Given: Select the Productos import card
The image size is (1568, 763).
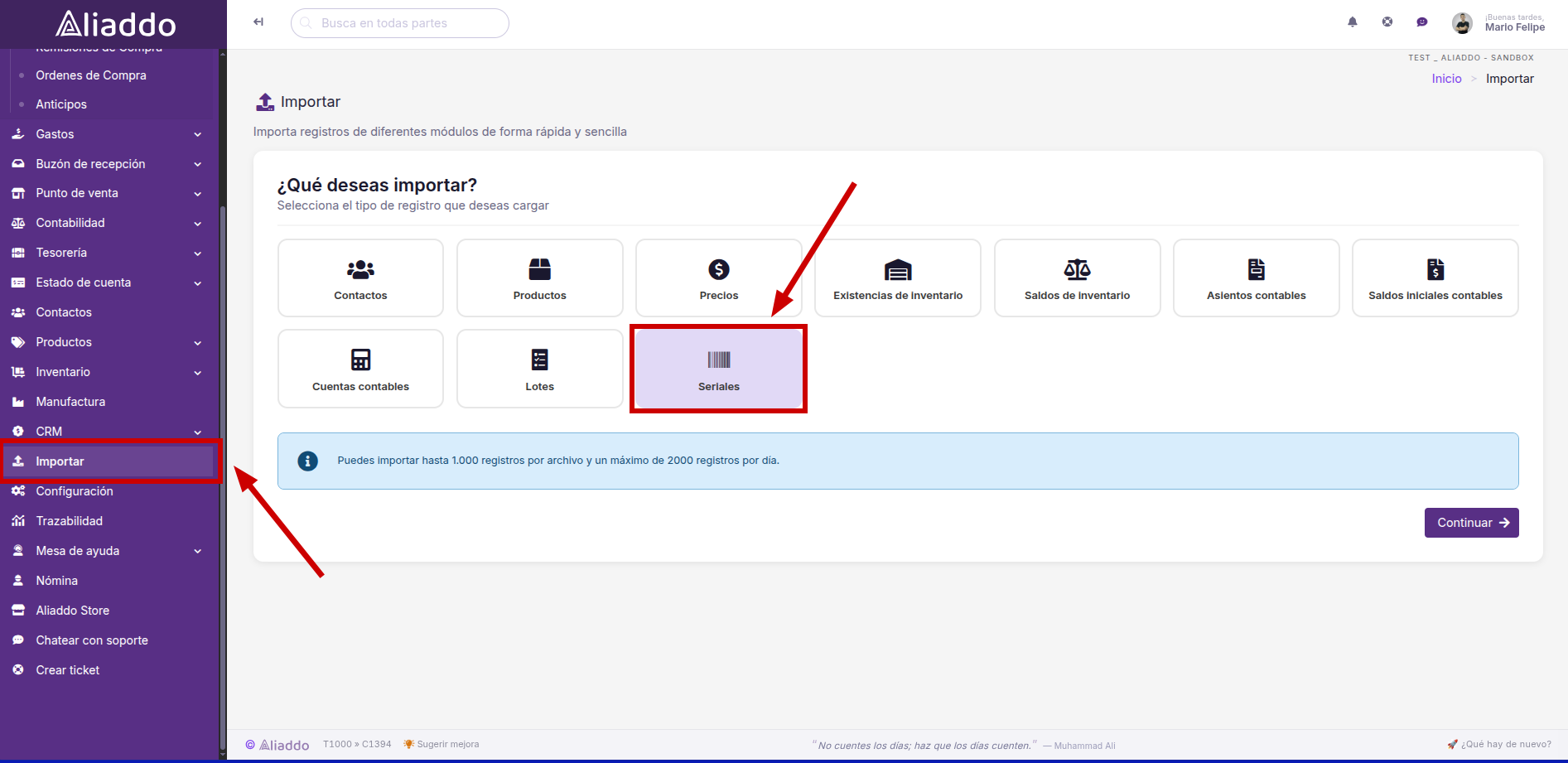Looking at the screenshot, I should (x=540, y=278).
